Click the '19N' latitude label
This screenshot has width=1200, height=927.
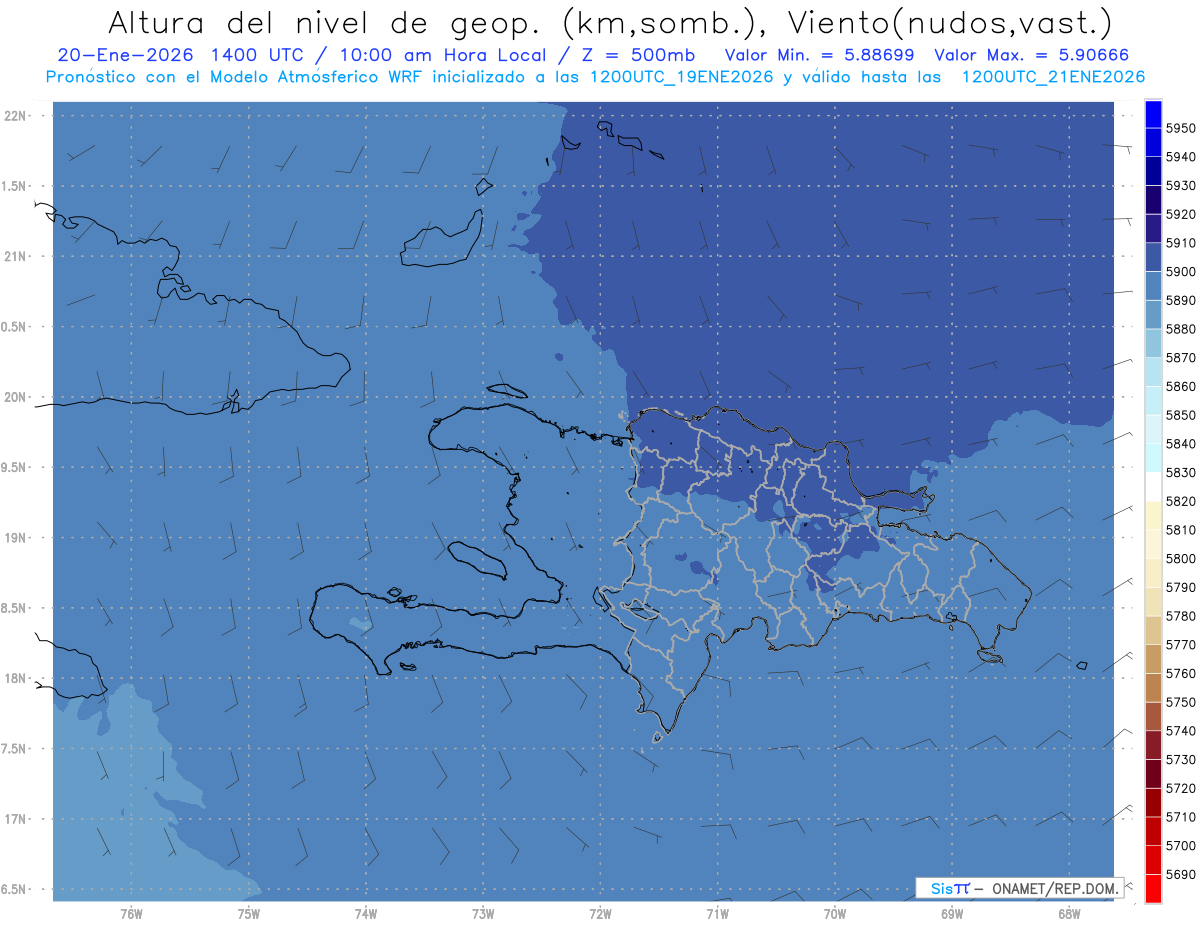[x=16, y=538]
